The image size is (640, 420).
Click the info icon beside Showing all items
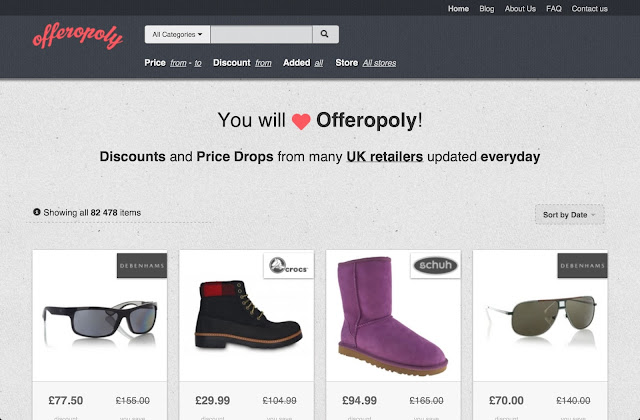37,212
